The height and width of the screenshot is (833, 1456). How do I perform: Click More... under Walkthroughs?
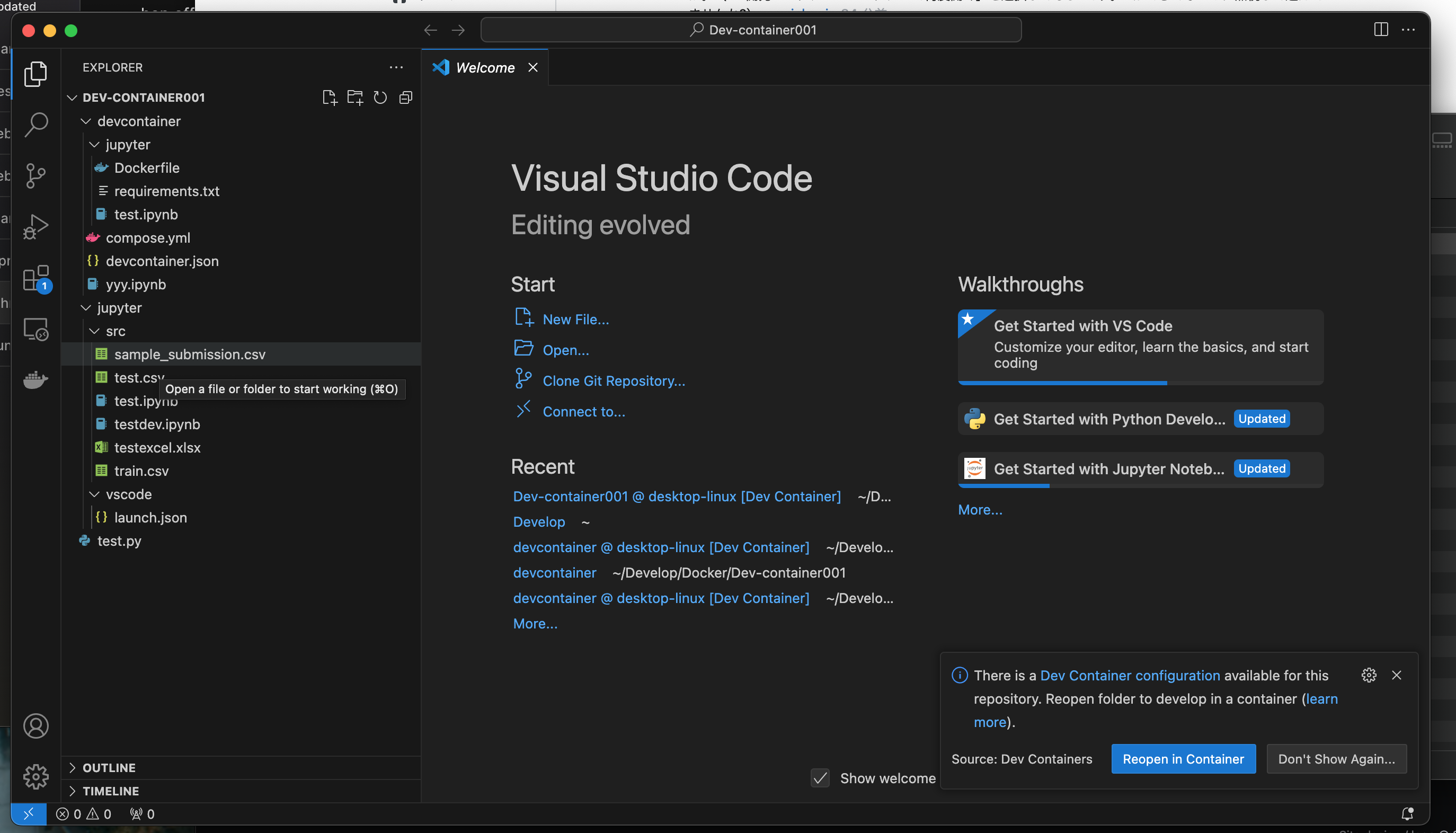980,510
